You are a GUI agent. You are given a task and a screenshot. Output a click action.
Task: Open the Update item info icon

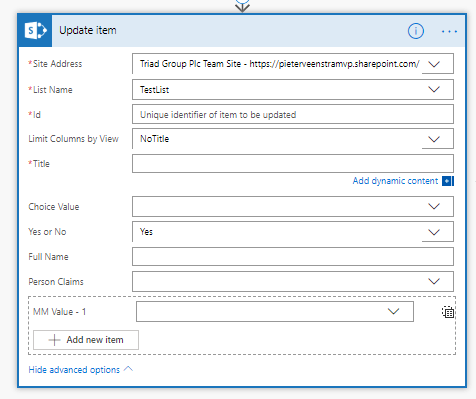pyautogui.click(x=416, y=31)
